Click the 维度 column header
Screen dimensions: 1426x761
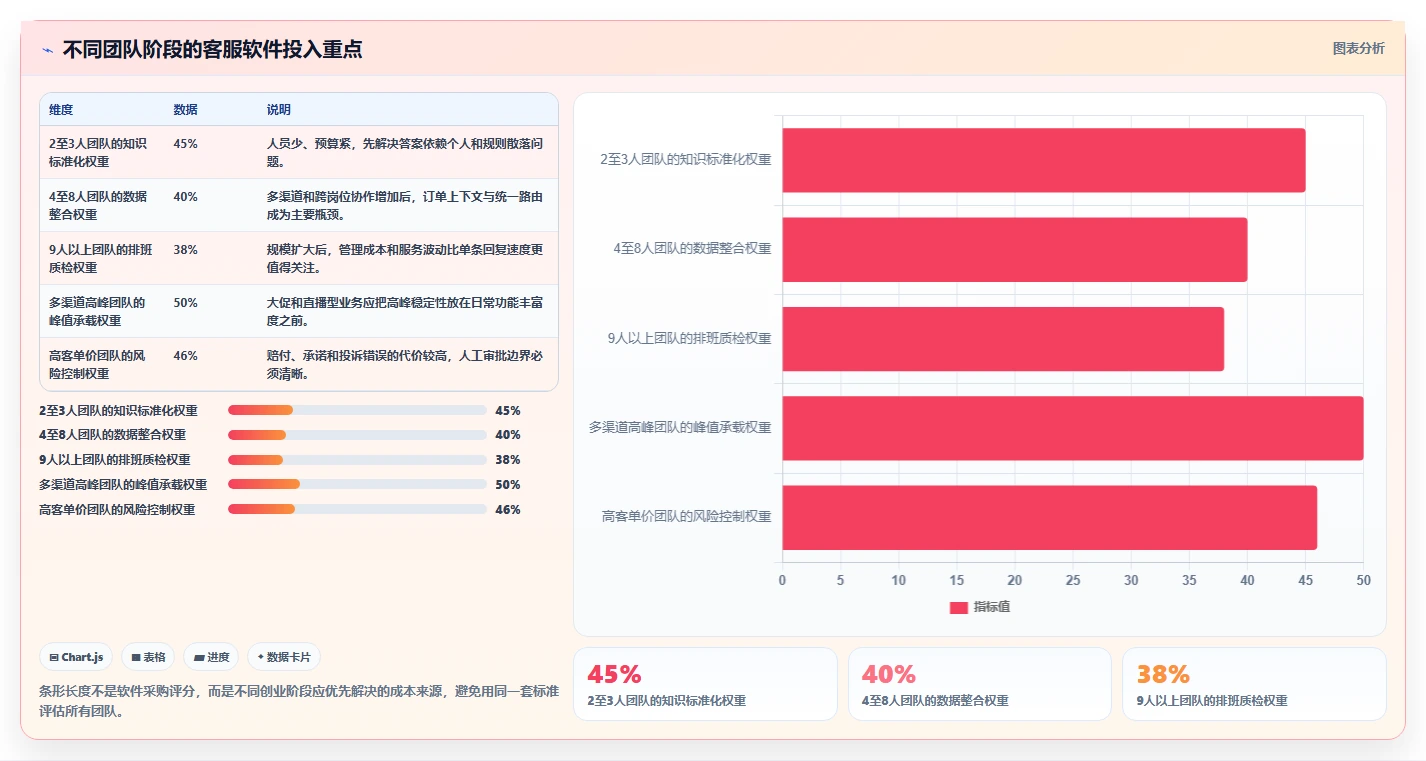(61, 110)
